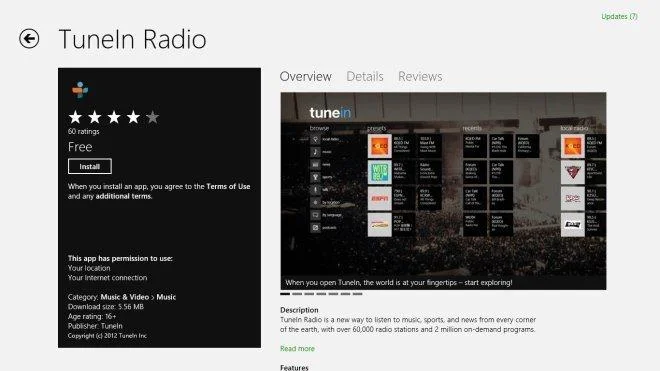
Task: Open the Terms of Use link
Action: (228, 186)
